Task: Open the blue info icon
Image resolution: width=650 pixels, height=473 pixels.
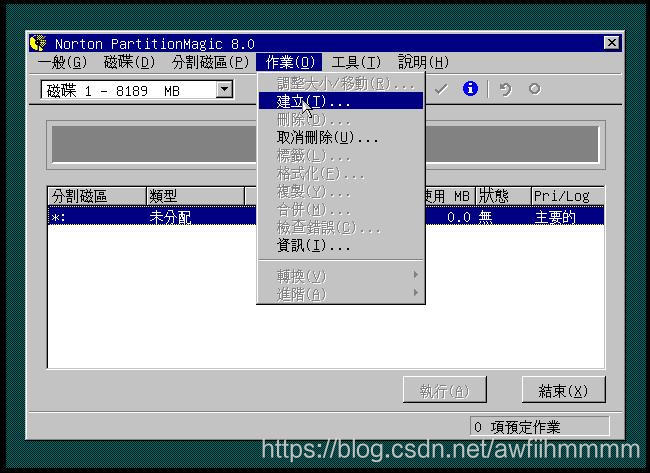Action: [470, 89]
